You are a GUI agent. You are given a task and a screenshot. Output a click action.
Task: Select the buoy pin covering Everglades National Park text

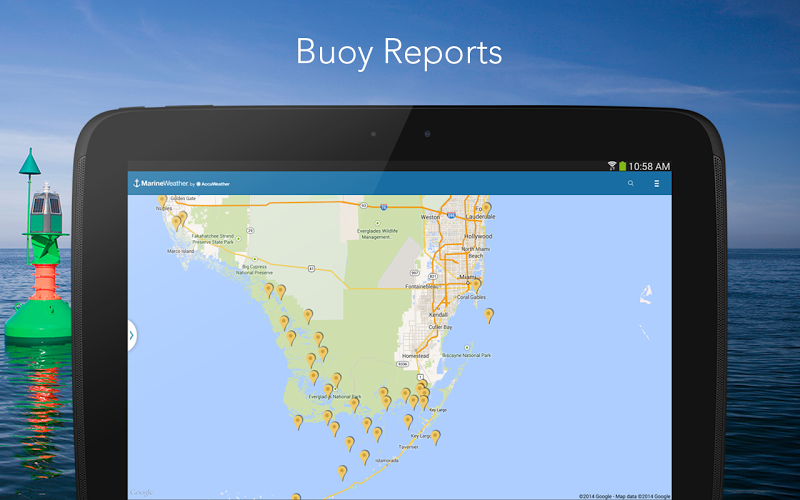click(x=328, y=390)
